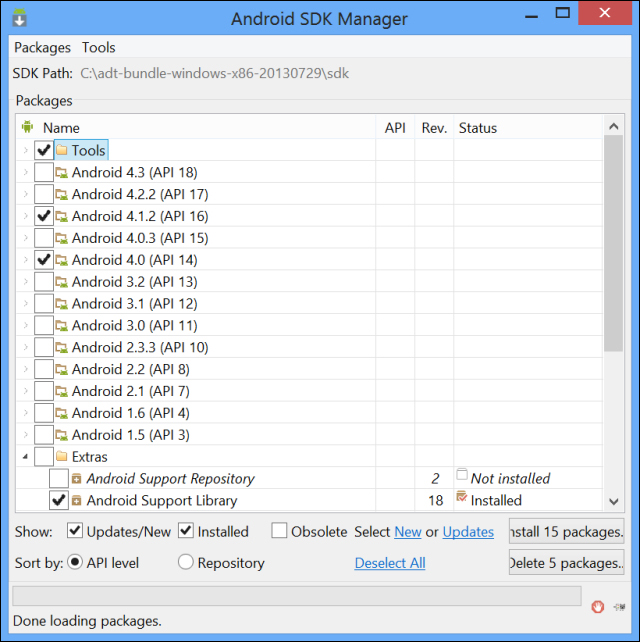The width and height of the screenshot is (640, 642).
Task: Click the scroll down arrow of package list
Action: pyautogui.click(x=613, y=501)
